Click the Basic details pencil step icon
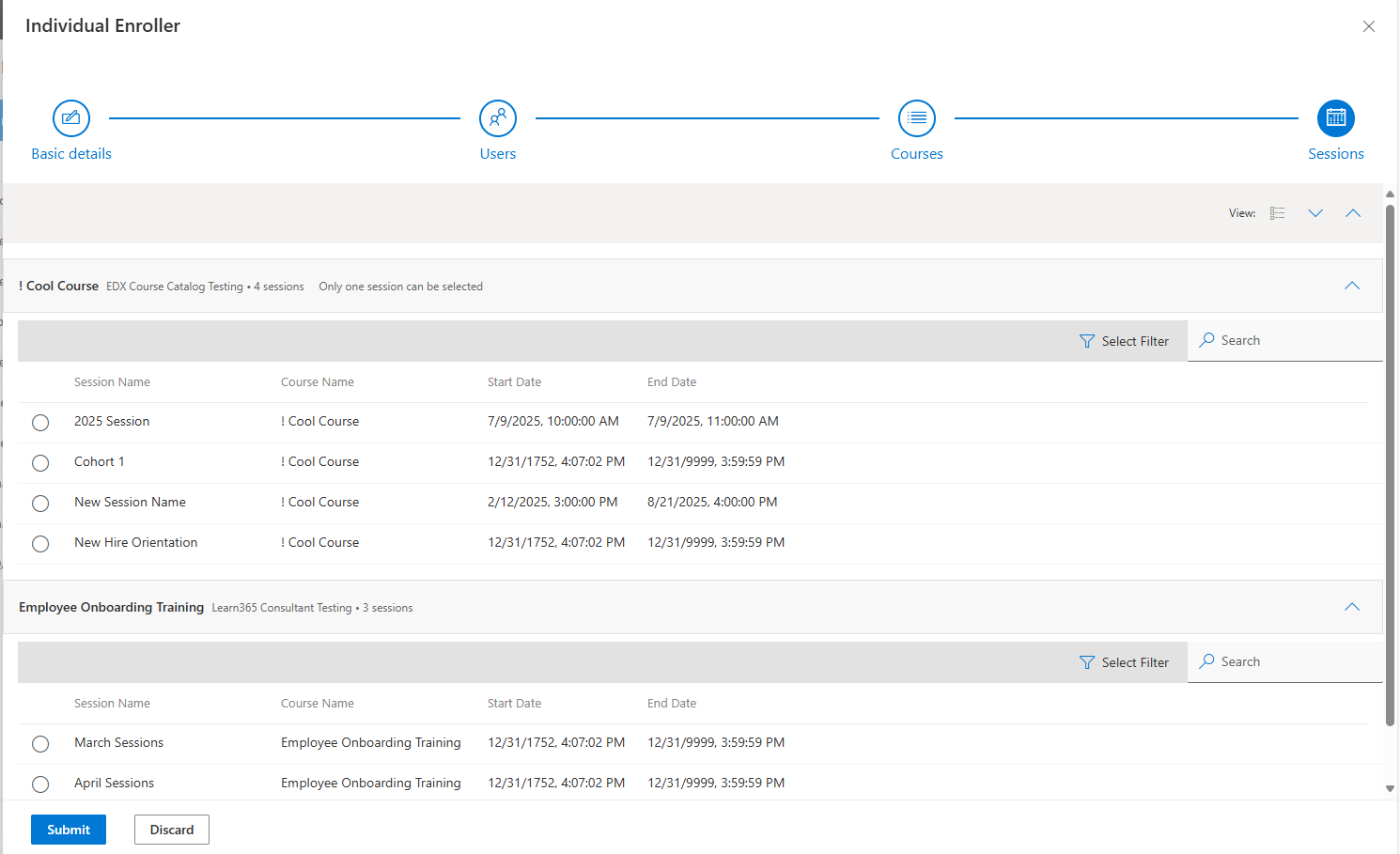 coord(71,118)
